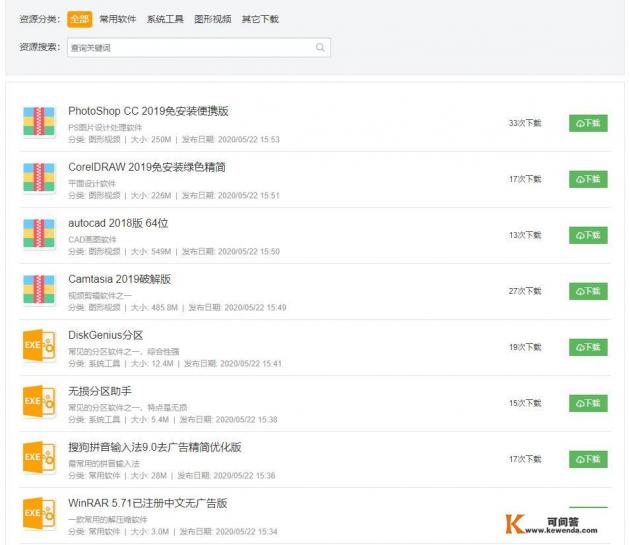Screen dimensions: 630x545
Task: Open 搜狗拼音输入法9.0去广告精简优化版 title
Action: click(155, 447)
